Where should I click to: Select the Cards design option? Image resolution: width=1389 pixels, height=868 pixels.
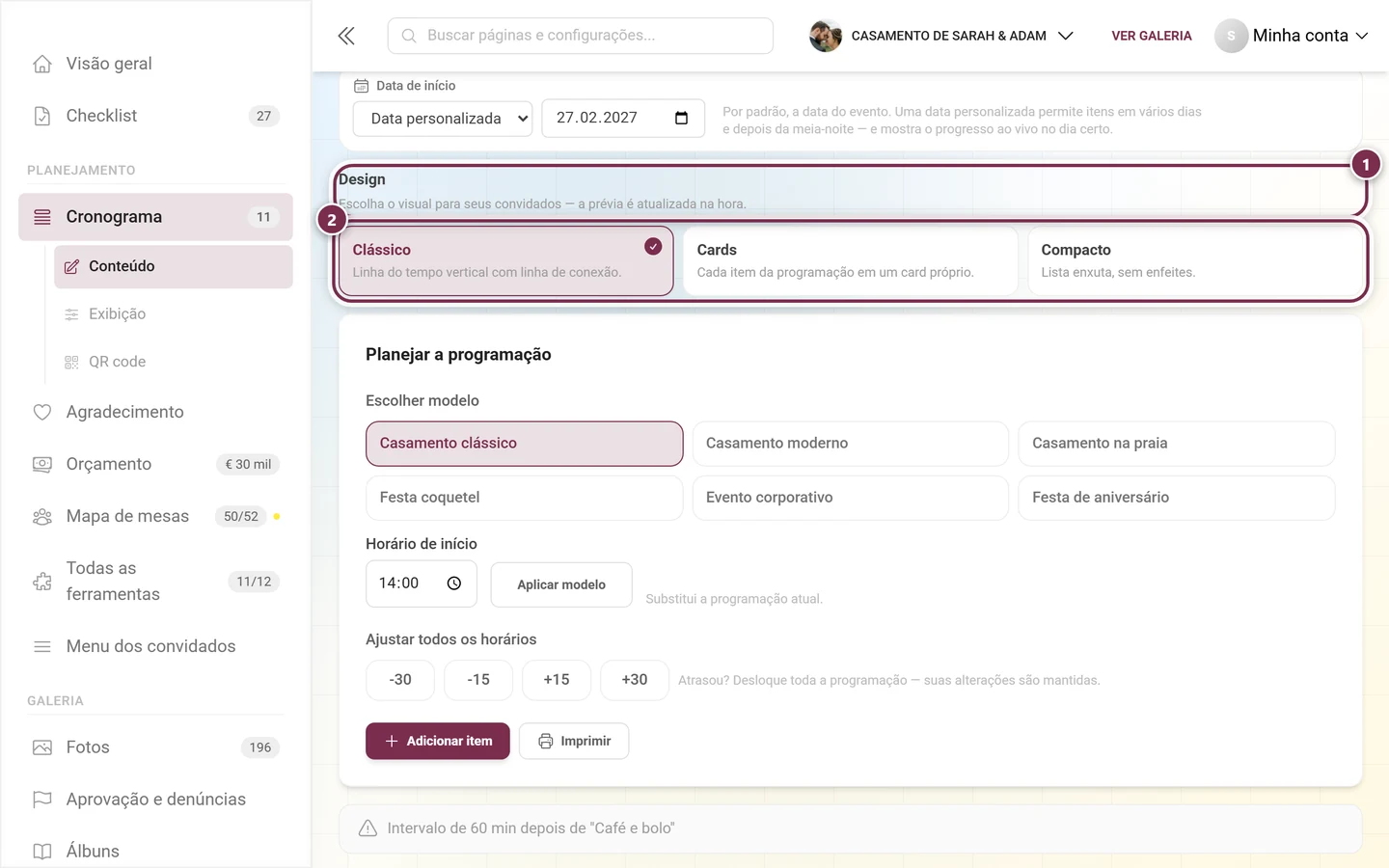coord(851,260)
